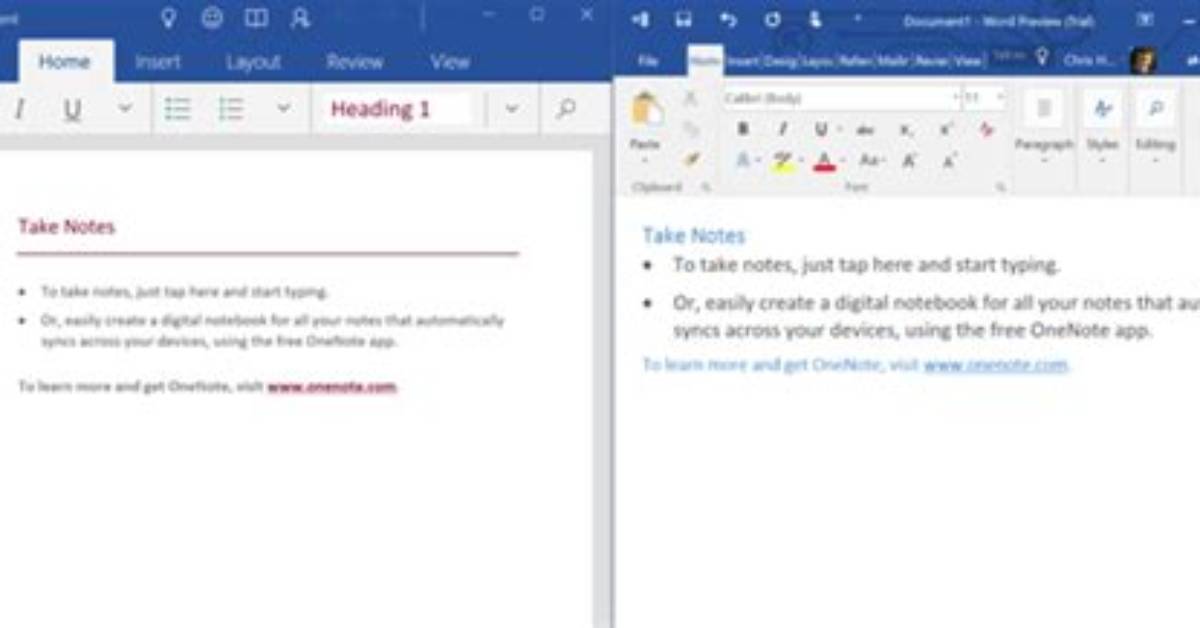Redo the action in the Word Preview Quick Access Toolbar
The height and width of the screenshot is (628, 1200).
click(x=772, y=19)
